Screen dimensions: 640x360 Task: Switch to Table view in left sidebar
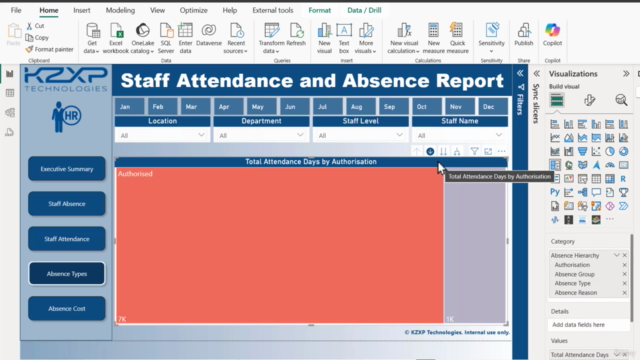click(10, 93)
